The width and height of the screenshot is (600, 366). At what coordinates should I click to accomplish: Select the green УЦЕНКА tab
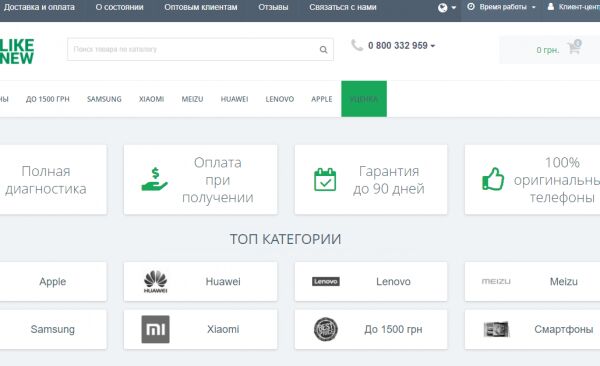point(364,99)
